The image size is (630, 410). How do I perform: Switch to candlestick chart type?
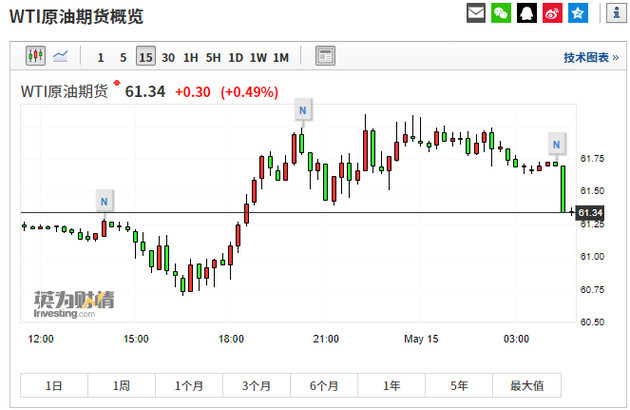pos(36,55)
